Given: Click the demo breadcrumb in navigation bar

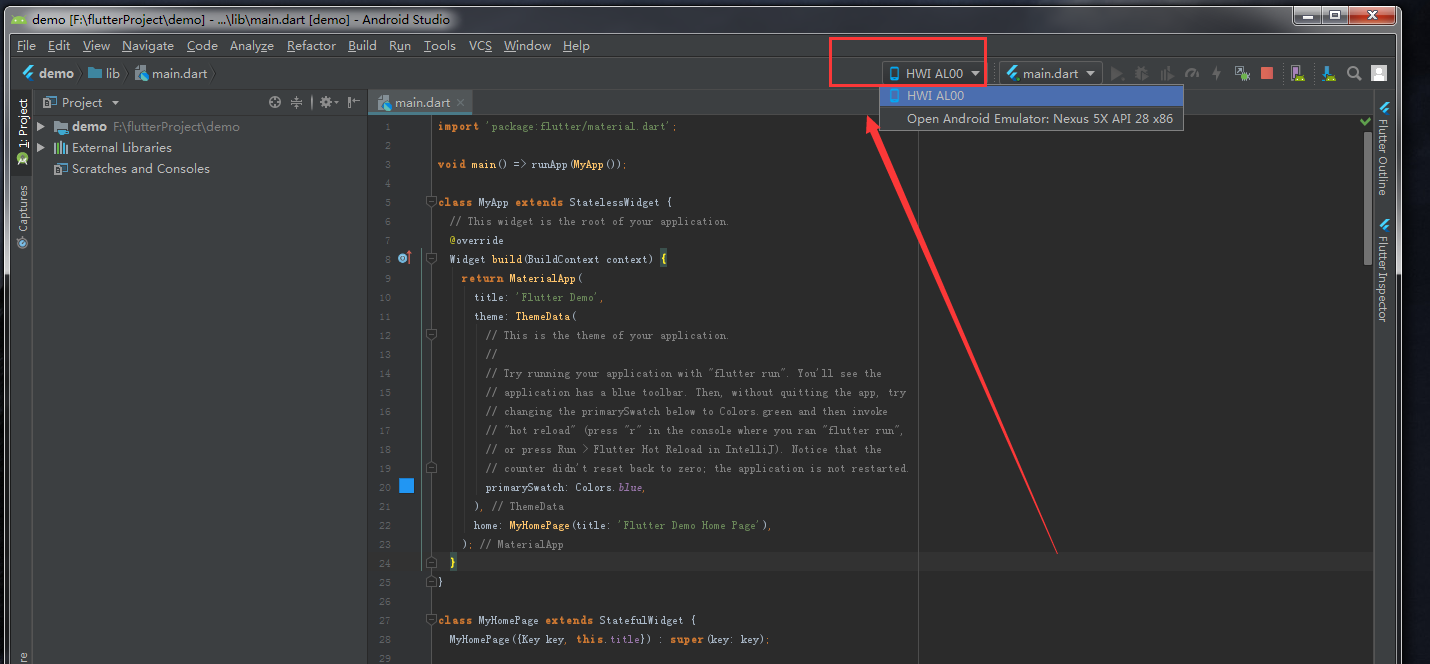Looking at the screenshot, I should coord(48,73).
